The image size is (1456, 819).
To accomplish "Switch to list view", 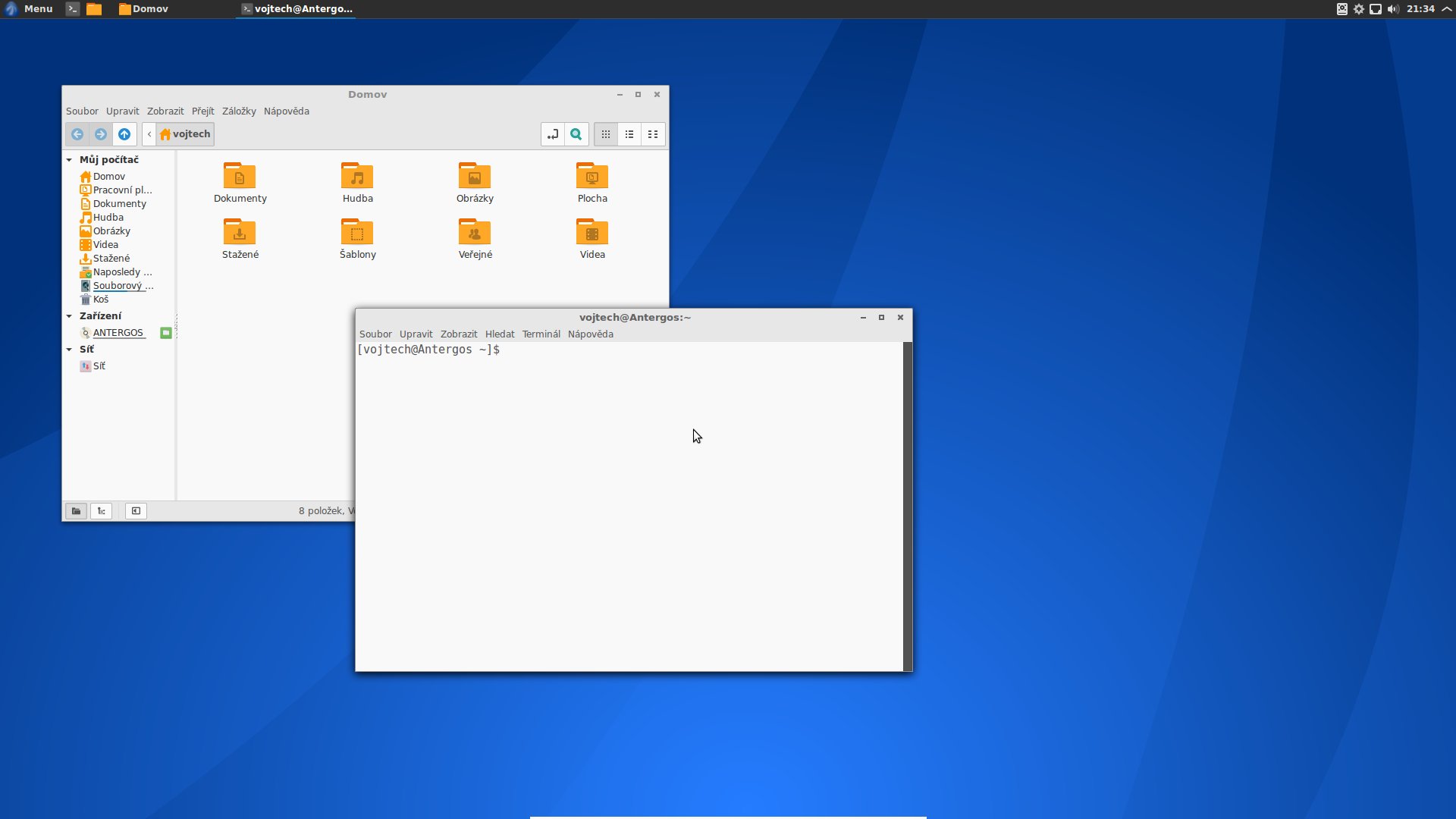I will [629, 134].
